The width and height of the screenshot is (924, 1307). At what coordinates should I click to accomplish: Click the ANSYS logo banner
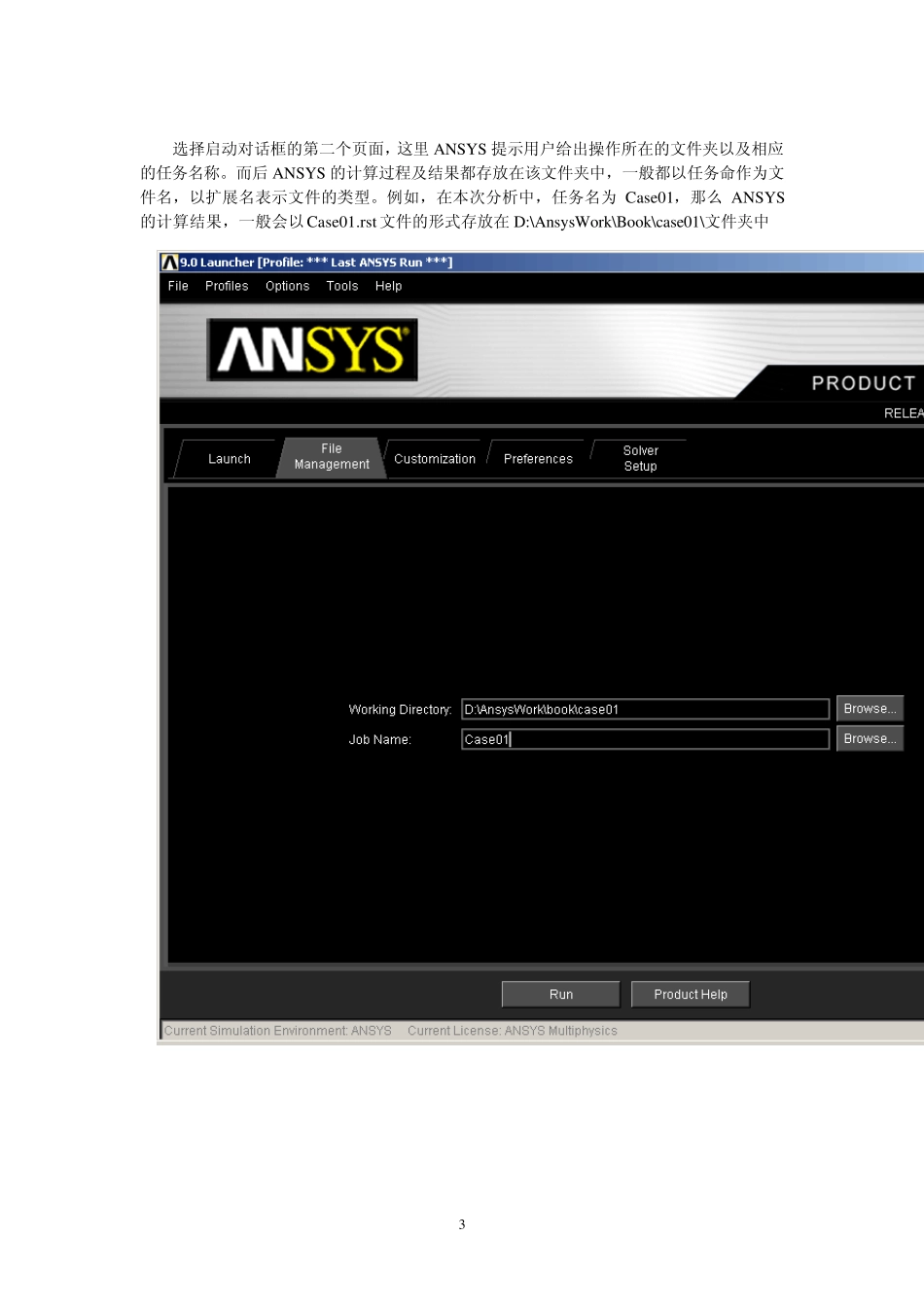click(312, 349)
